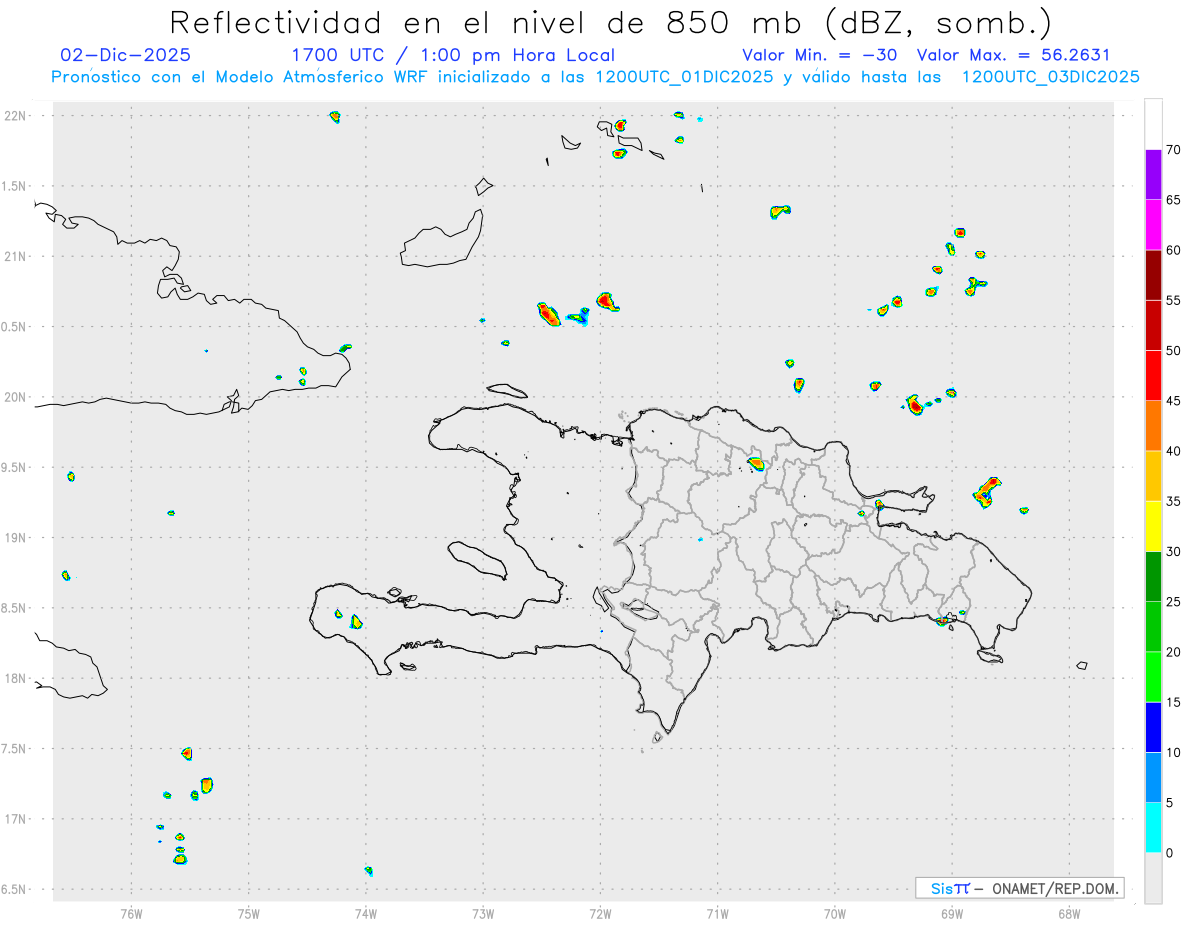Click the '18N' latitude label
1200x927 pixels.
point(17,678)
